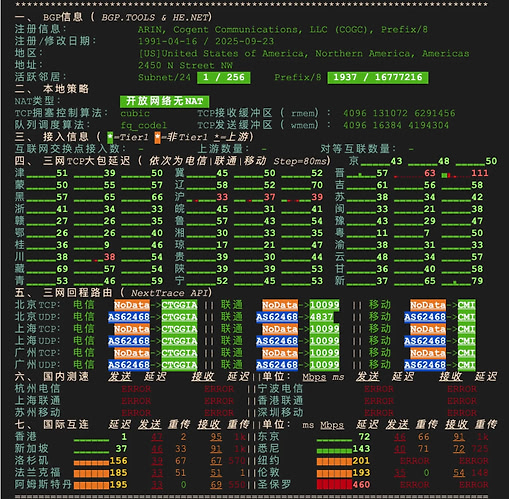Click the "NextTrace API" label
509x499 pixels.
pos(170,293)
